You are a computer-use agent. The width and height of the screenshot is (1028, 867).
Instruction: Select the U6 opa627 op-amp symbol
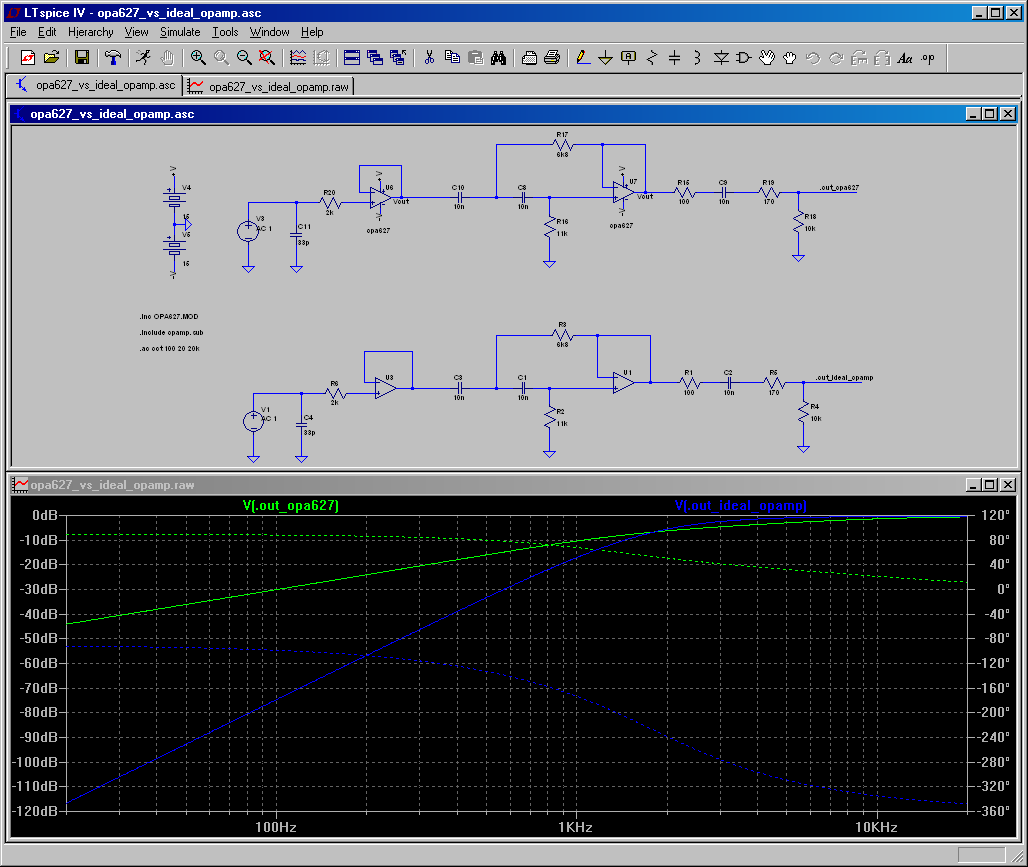(380, 197)
